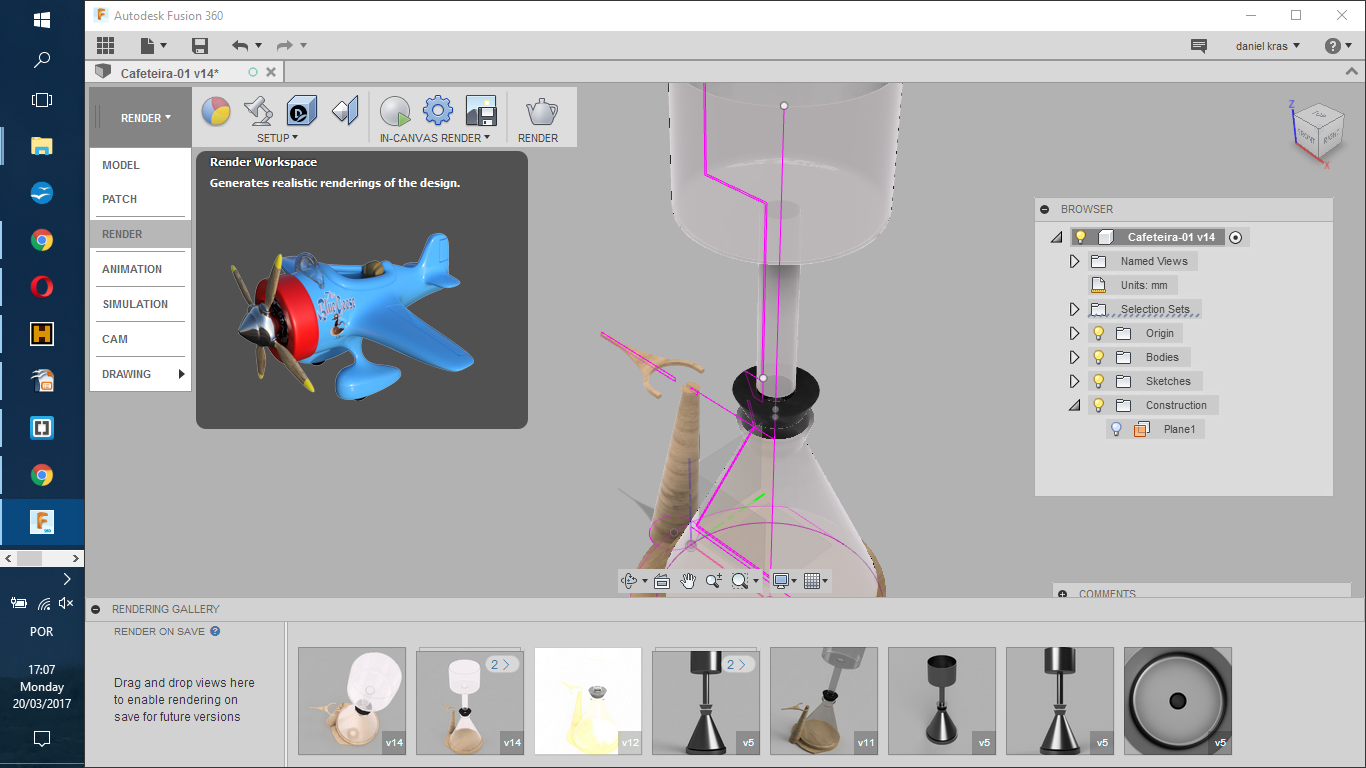The width and height of the screenshot is (1366, 768).
Task: Collapse the Rendering Gallery panel
Action: [x=96, y=609]
